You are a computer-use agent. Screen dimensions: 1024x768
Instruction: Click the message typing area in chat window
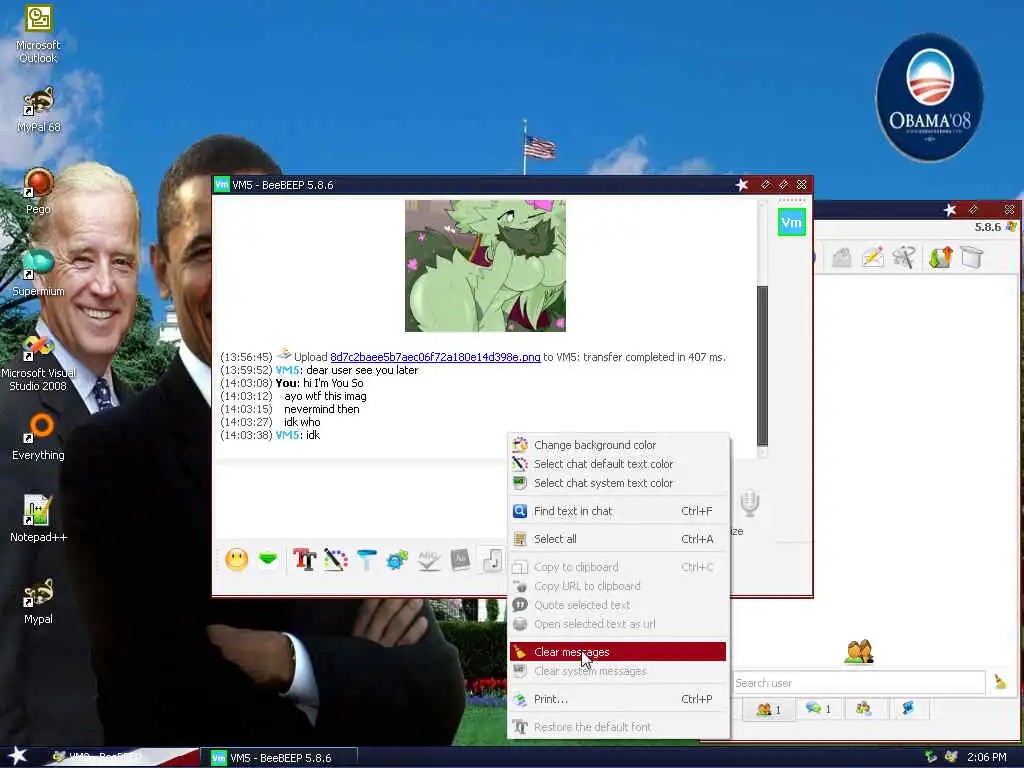pyautogui.click(x=362, y=501)
